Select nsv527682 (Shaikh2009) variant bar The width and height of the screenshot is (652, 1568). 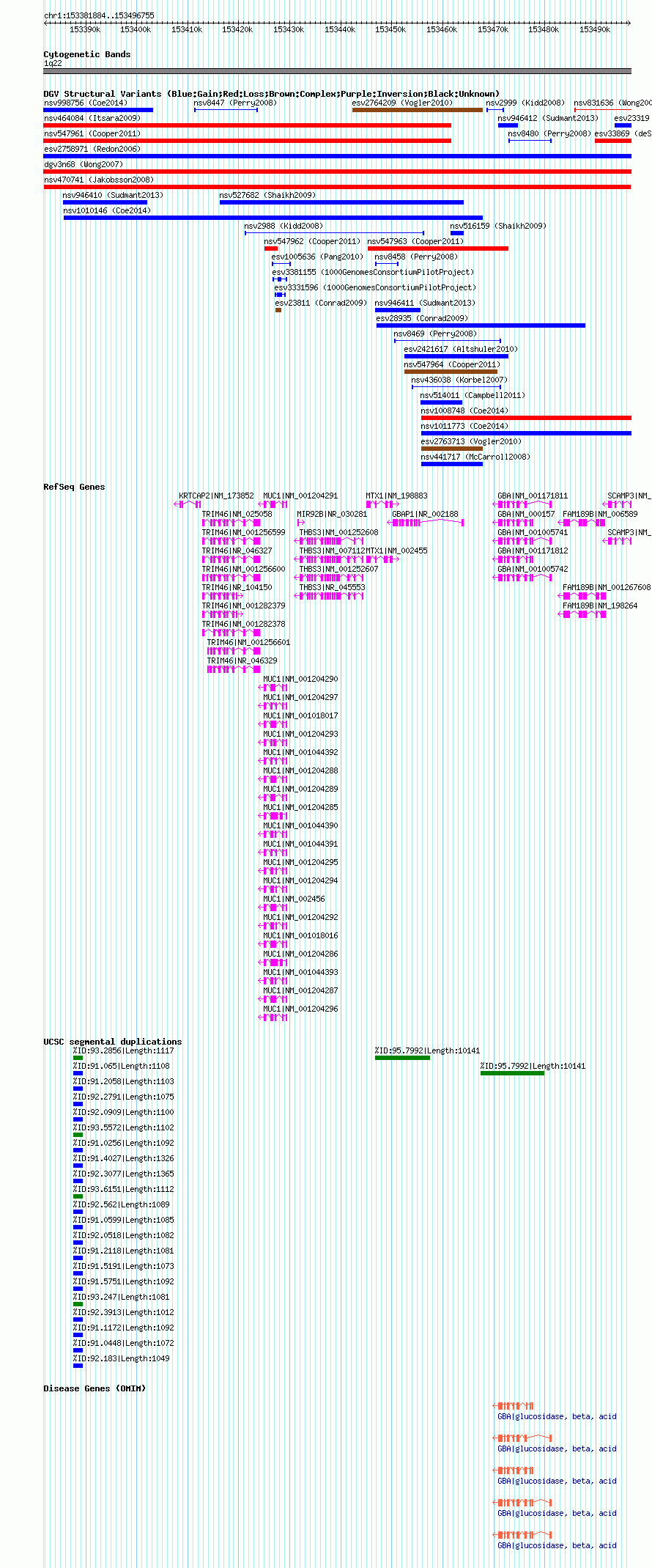pyautogui.click(x=341, y=202)
